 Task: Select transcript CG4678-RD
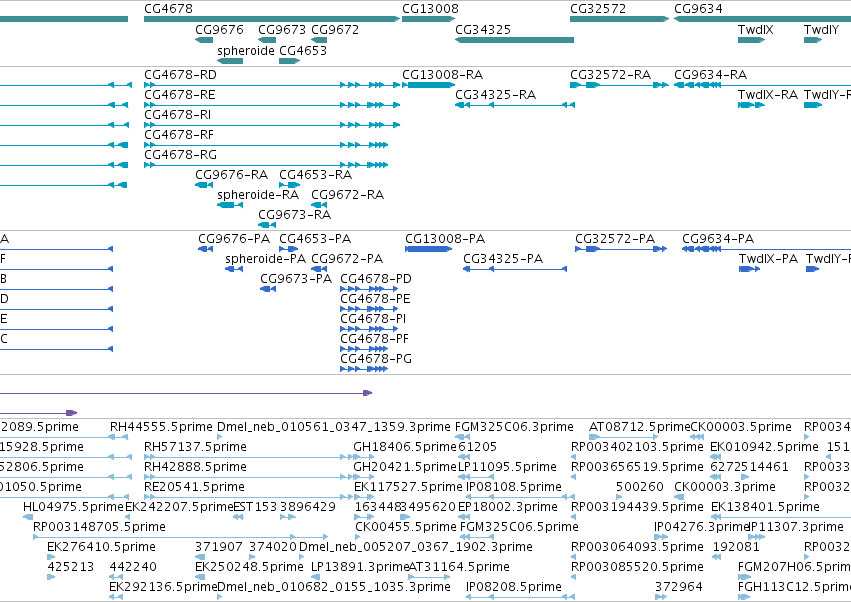(272, 85)
